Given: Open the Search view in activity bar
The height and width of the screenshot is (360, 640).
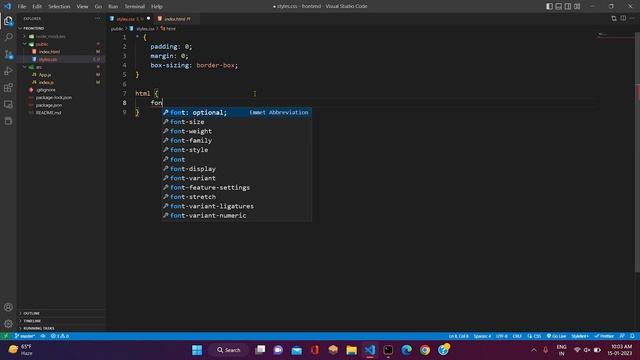Looking at the screenshot, I should point(8,38).
